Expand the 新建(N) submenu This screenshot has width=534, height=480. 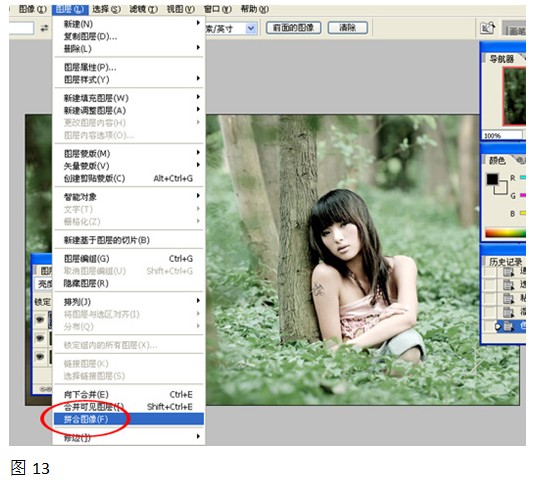point(198,23)
